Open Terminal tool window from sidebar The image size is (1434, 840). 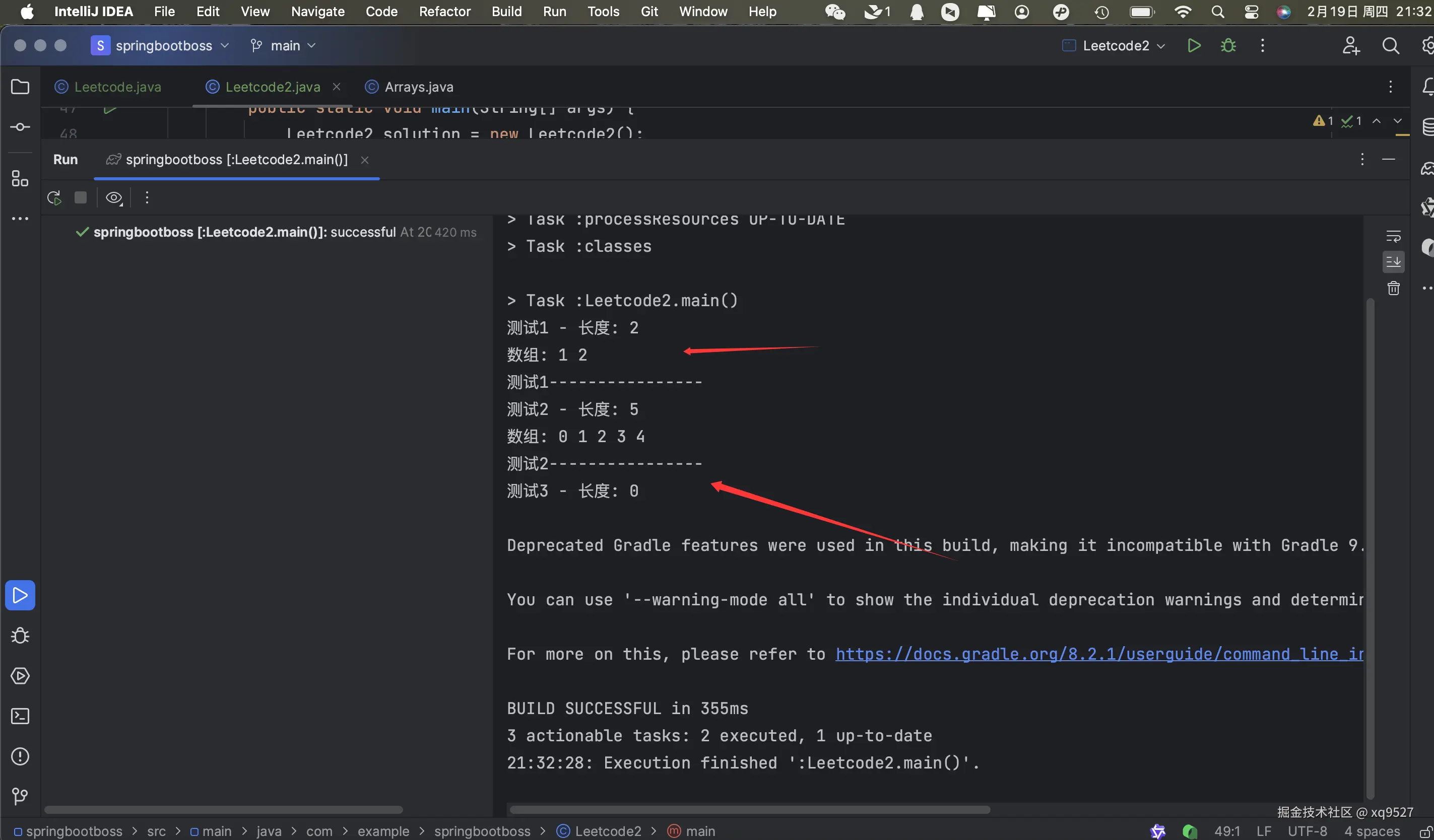click(x=20, y=716)
